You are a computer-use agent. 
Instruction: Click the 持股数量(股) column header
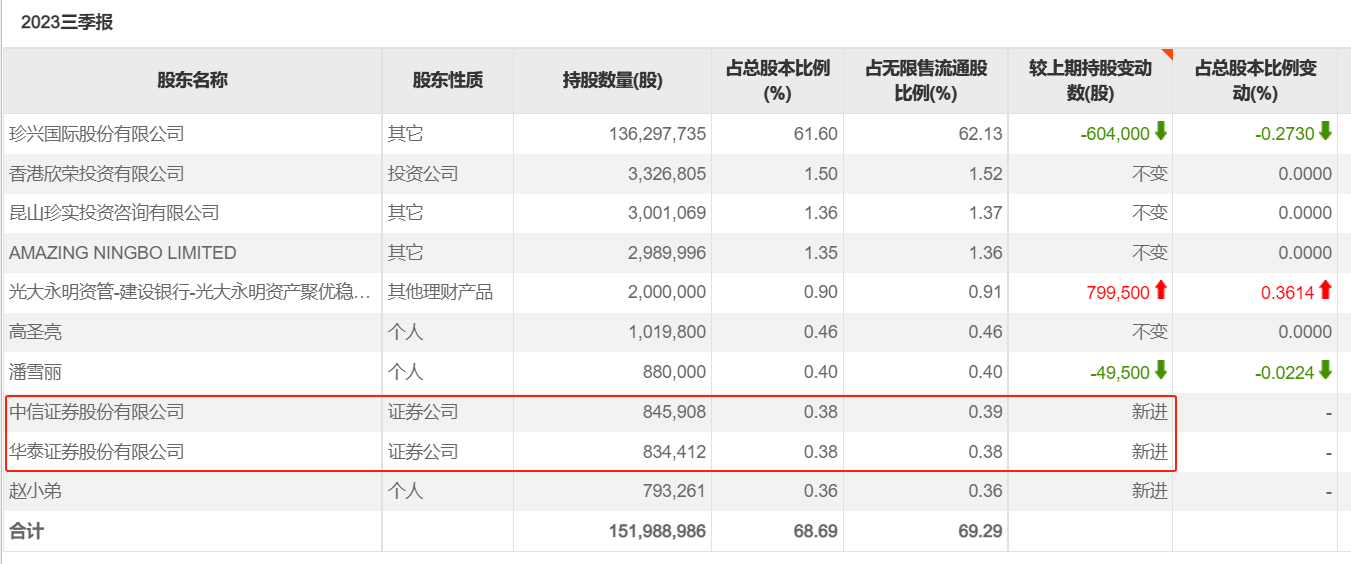(x=613, y=81)
